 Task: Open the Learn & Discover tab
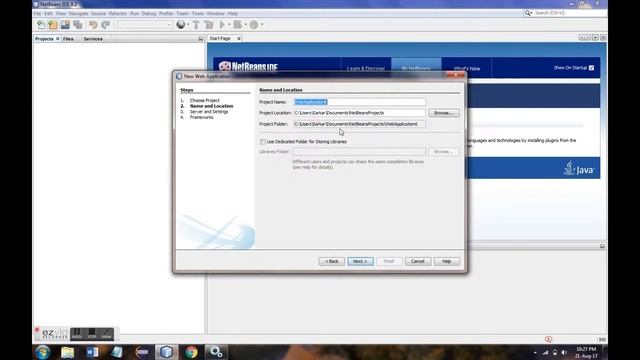pos(366,68)
